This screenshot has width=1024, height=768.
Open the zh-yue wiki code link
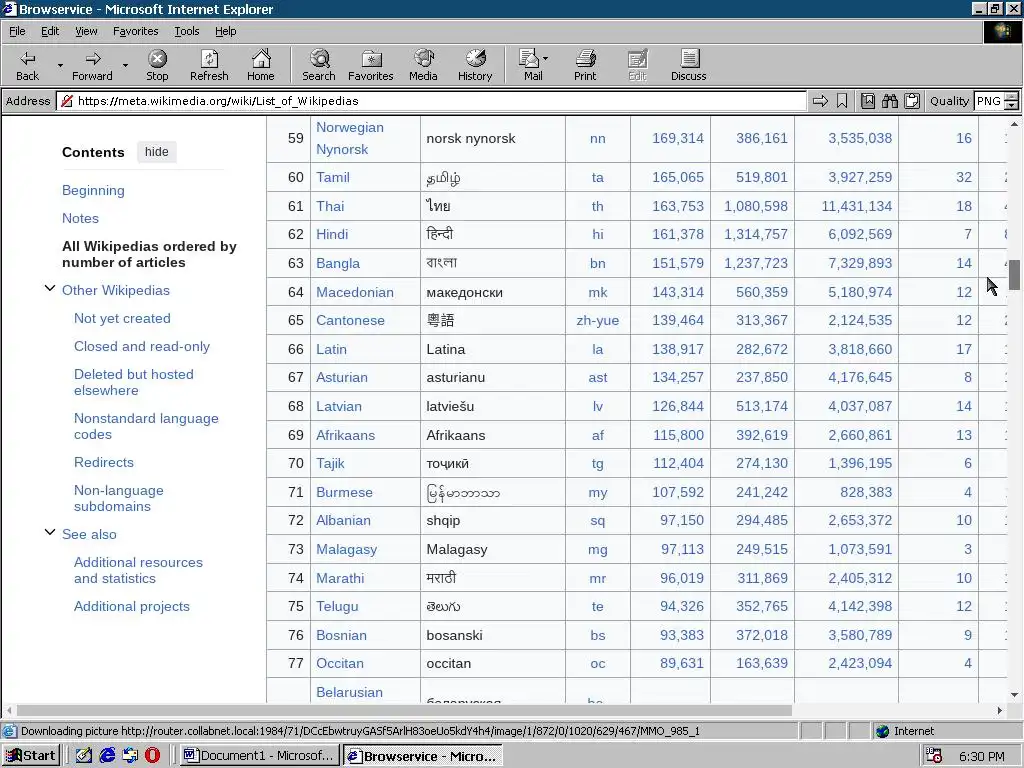[x=598, y=320]
